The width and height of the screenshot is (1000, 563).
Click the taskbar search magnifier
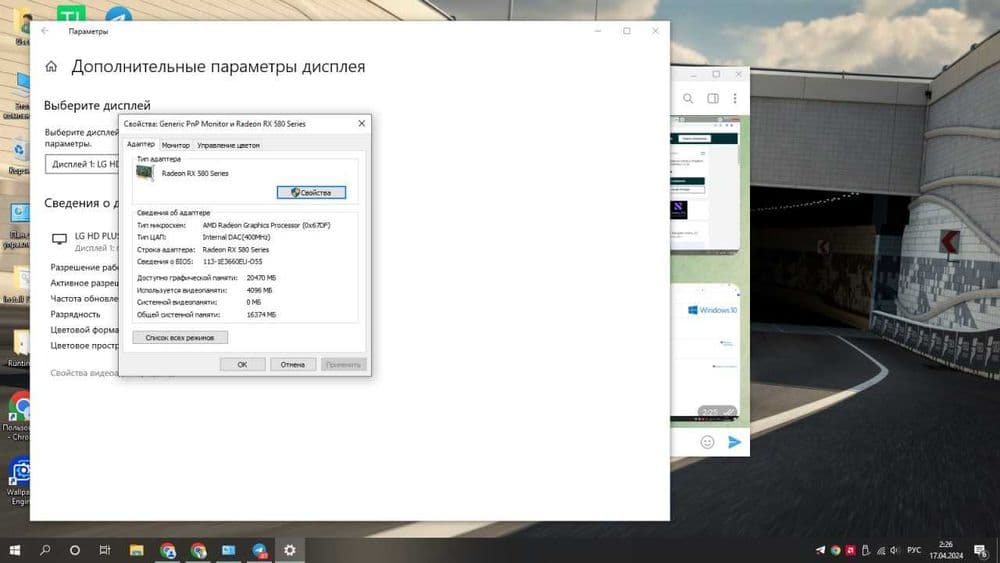[45, 550]
